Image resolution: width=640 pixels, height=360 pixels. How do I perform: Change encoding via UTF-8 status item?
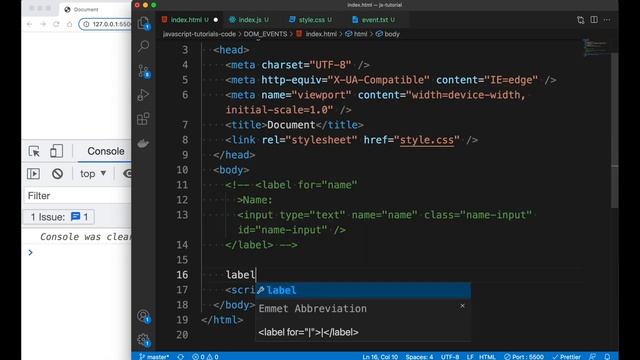(x=450, y=356)
